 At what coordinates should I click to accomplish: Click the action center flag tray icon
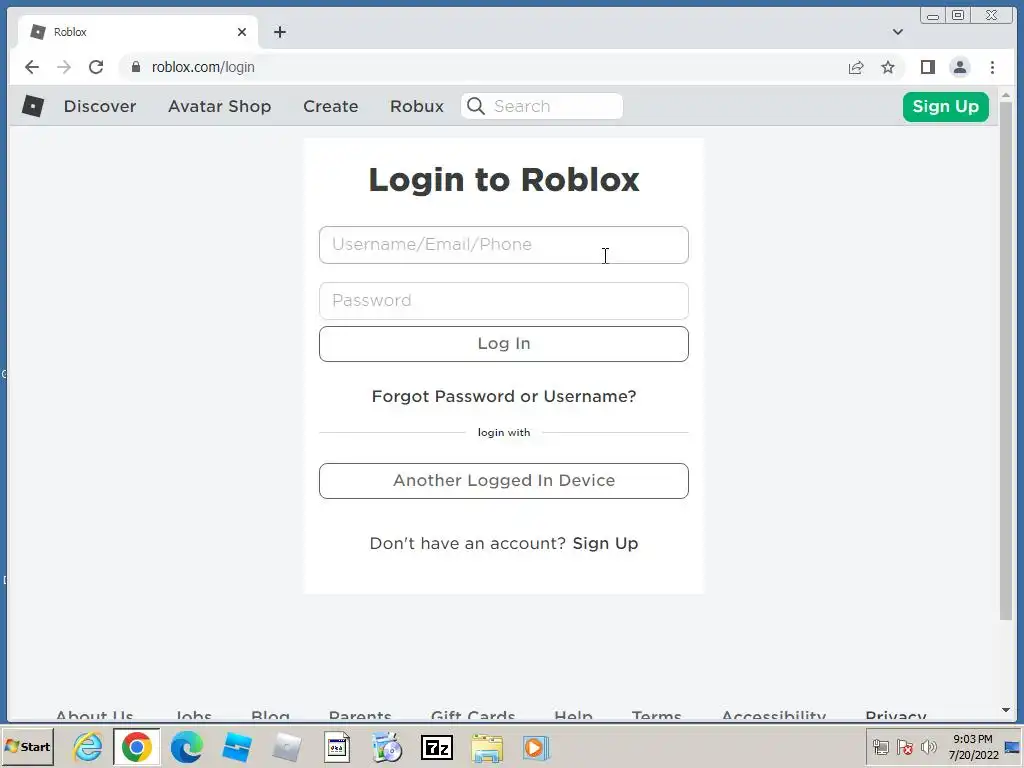click(x=904, y=746)
